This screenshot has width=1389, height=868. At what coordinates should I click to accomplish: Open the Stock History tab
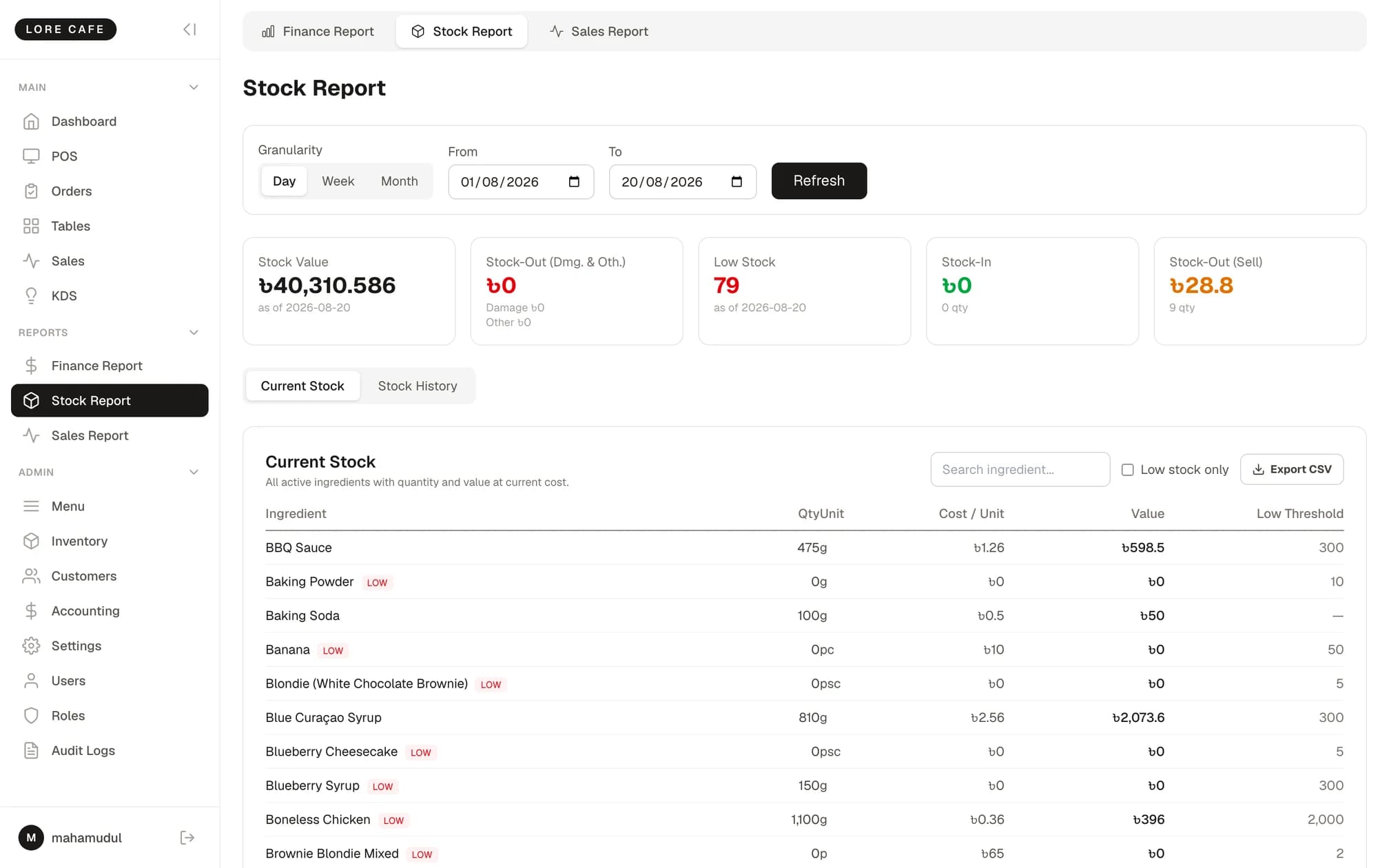[x=418, y=386]
